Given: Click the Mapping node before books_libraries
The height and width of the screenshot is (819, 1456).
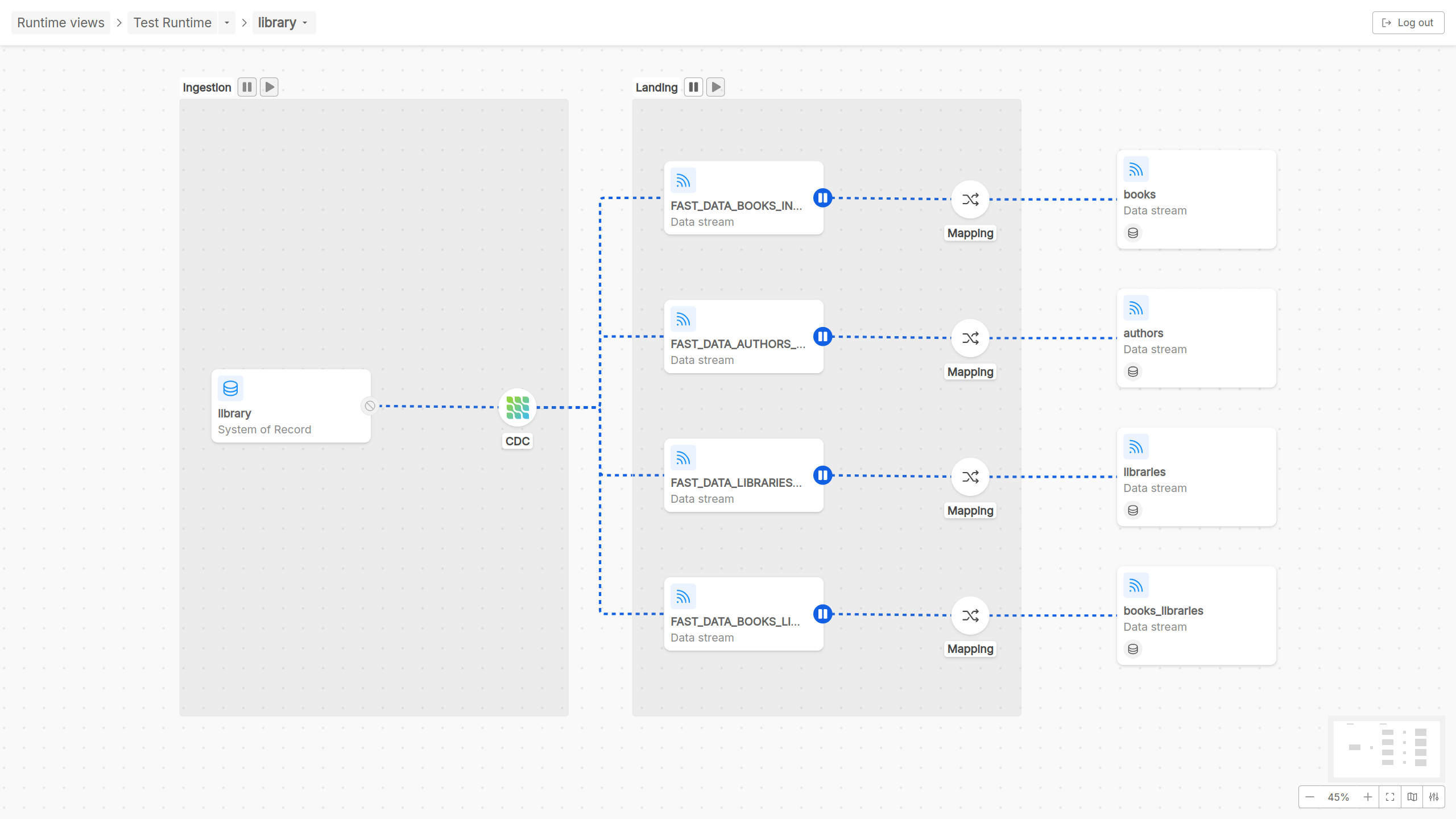Looking at the screenshot, I should 969,615.
